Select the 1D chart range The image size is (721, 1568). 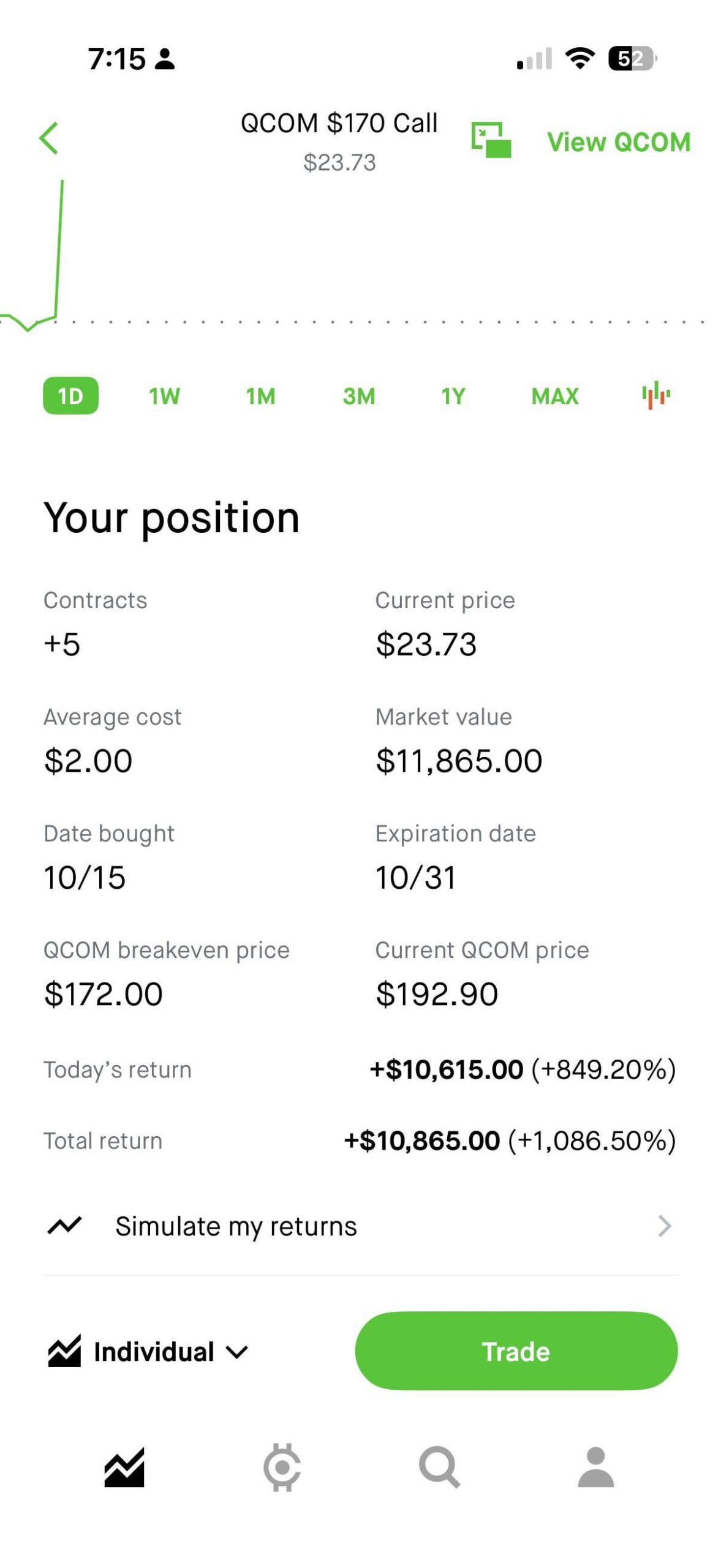pyautogui.click(x=70, y=396)
